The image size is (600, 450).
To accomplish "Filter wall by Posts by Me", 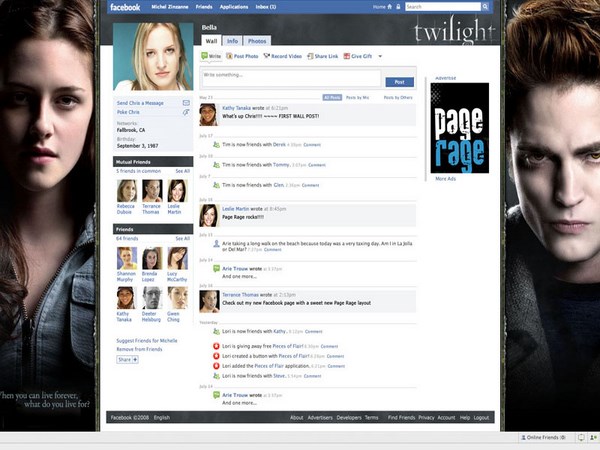I will click(357, 98).
